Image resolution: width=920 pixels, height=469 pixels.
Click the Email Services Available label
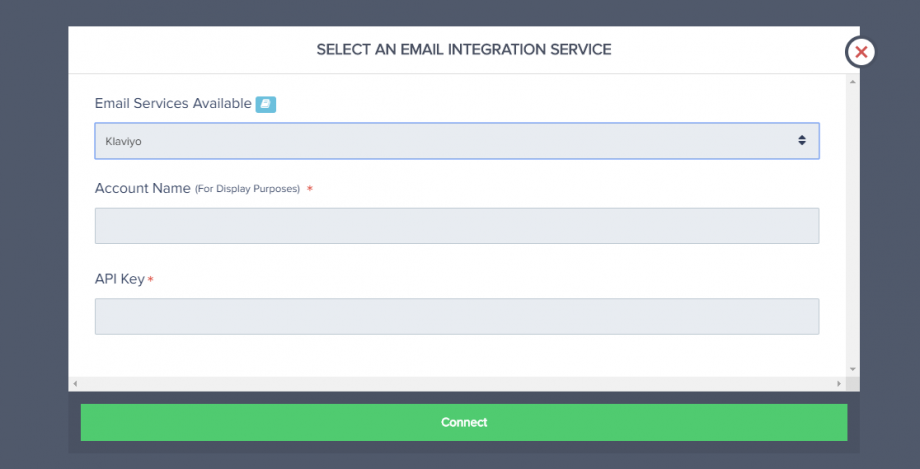pyautogui.click(x=173, y=103)
